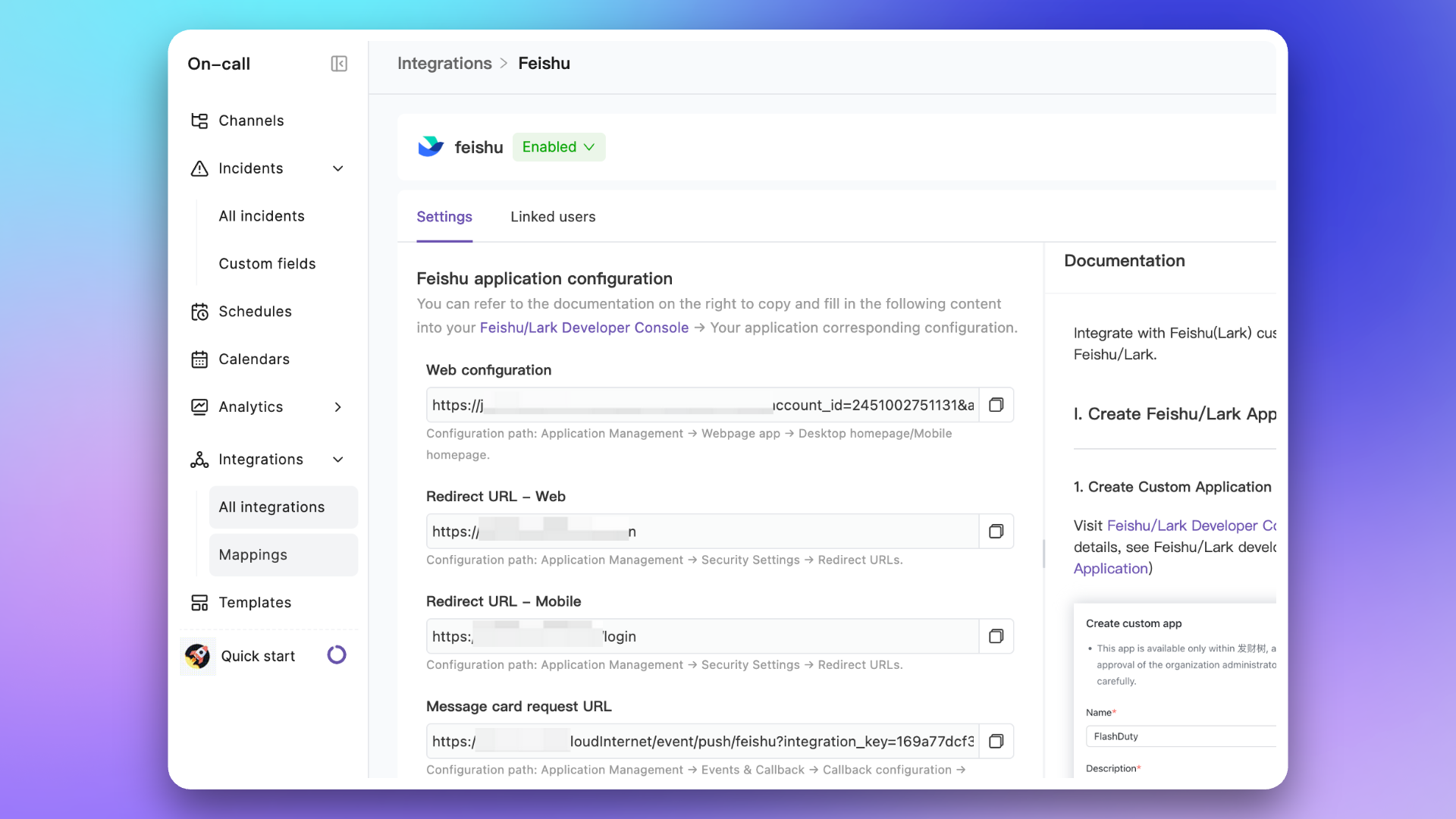Viewport: 1456px width, 819px height.
Task: Collapse the sidebar with the panel icon
Action: pyautogui.click(x=339, y=64)
